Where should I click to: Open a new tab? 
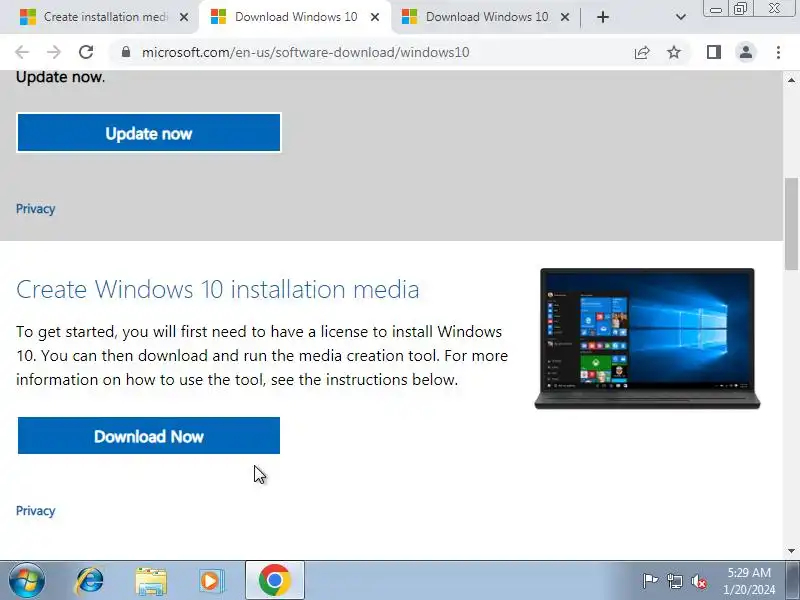(603, 17)
